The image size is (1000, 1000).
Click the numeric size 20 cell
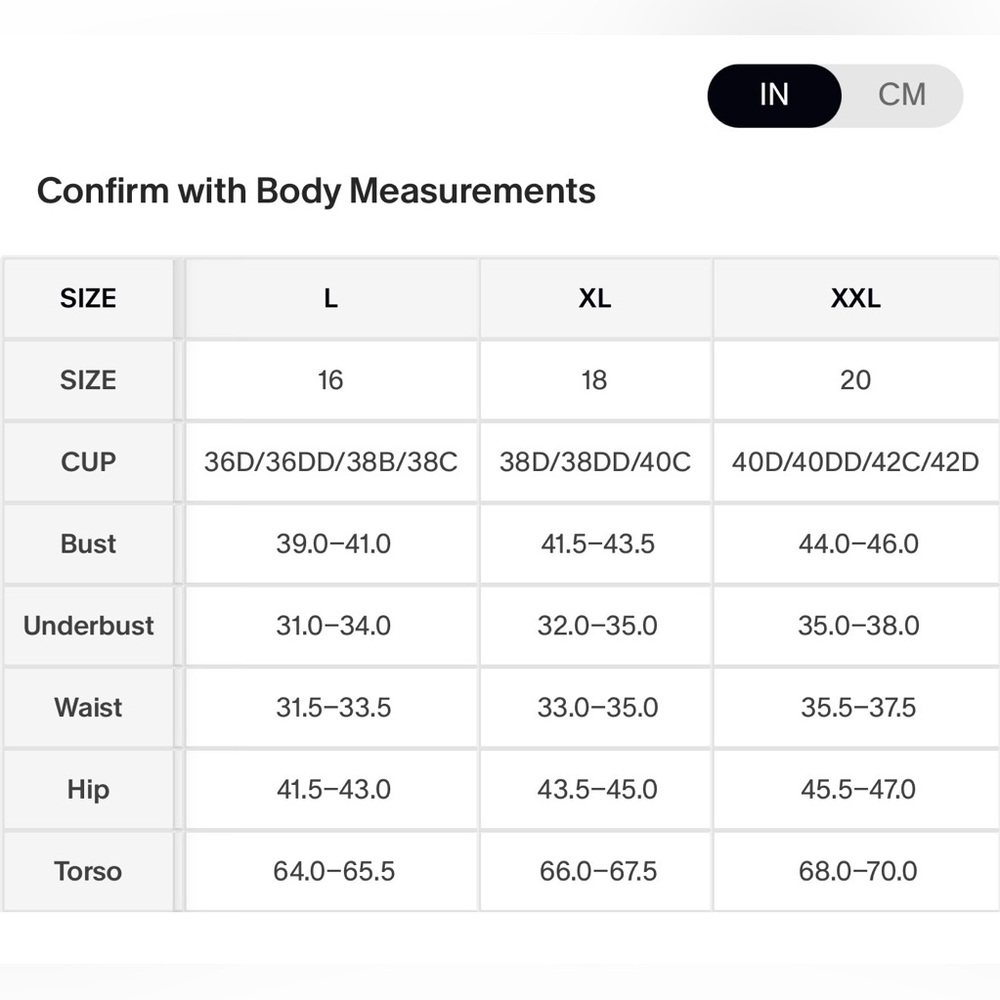tap(855, 380)
